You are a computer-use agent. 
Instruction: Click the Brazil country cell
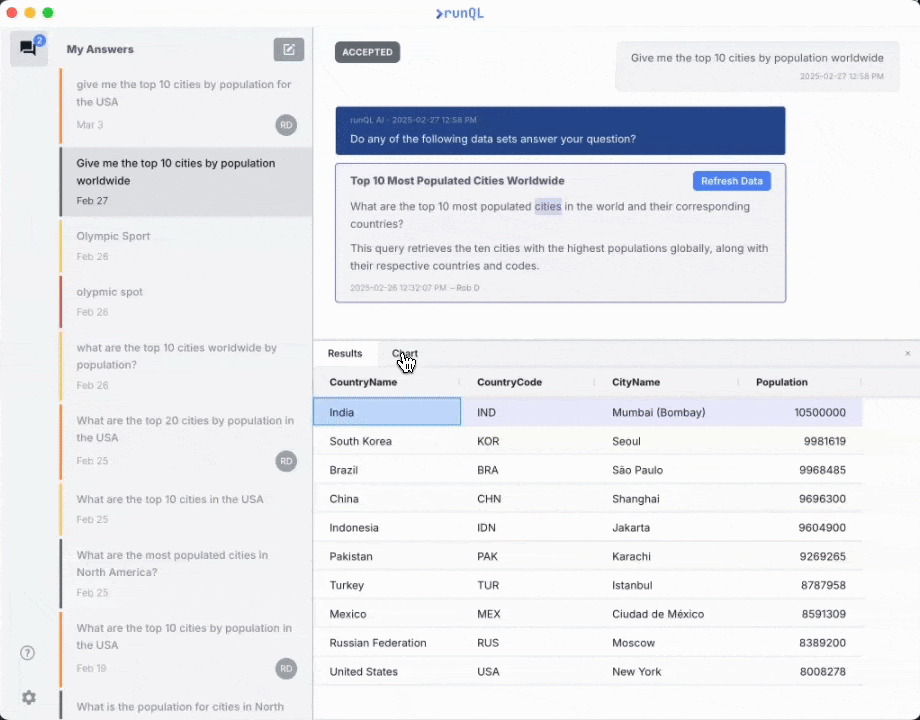click(x=387, y=470)
